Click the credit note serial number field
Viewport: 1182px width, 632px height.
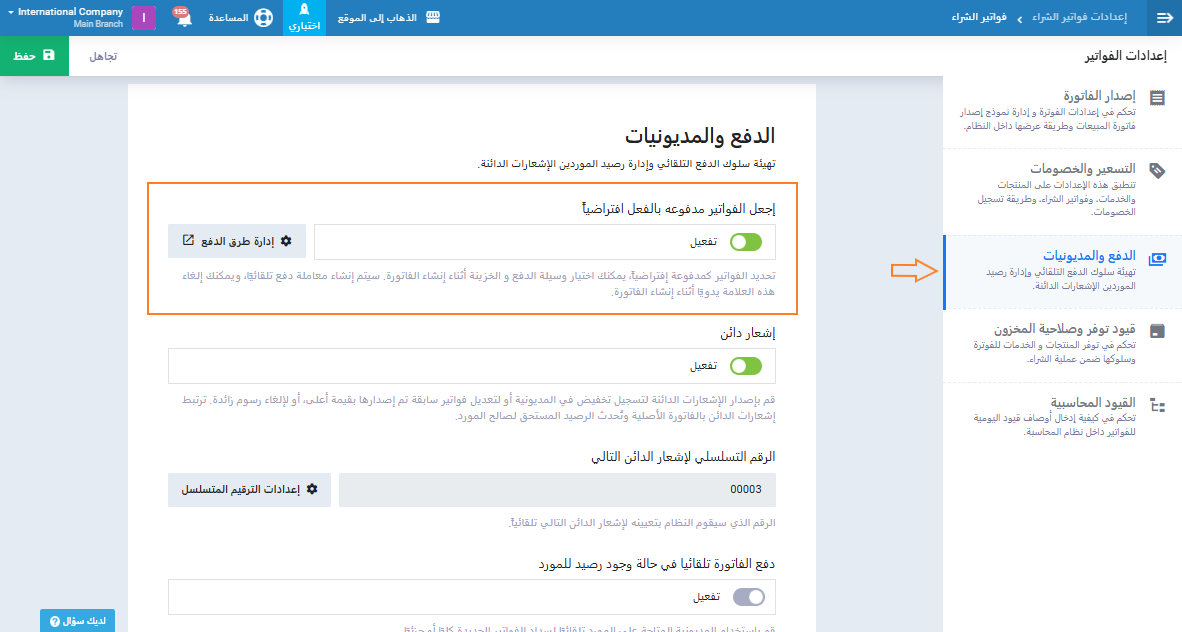[x=557, y=490]
